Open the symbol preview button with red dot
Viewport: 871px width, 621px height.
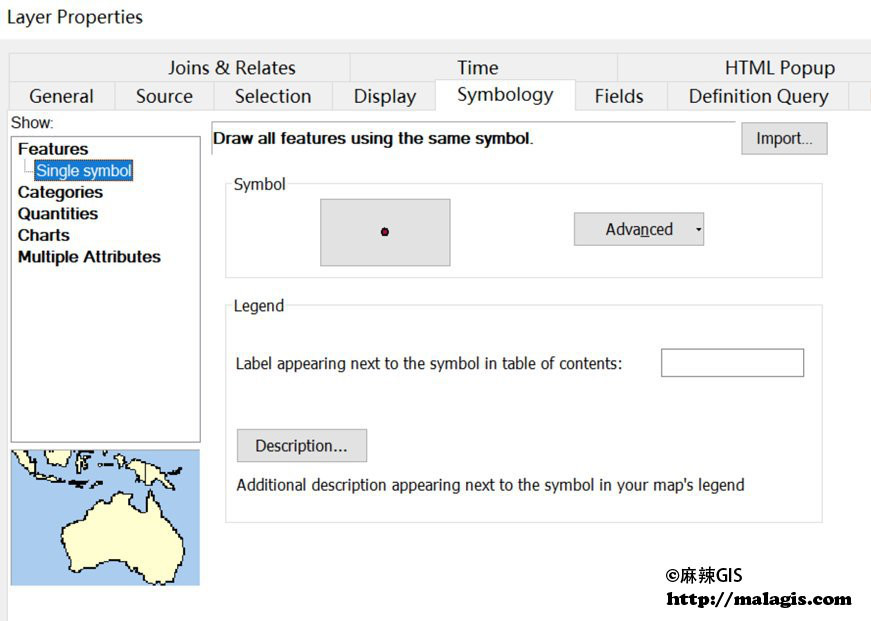[x=385, y=232]
